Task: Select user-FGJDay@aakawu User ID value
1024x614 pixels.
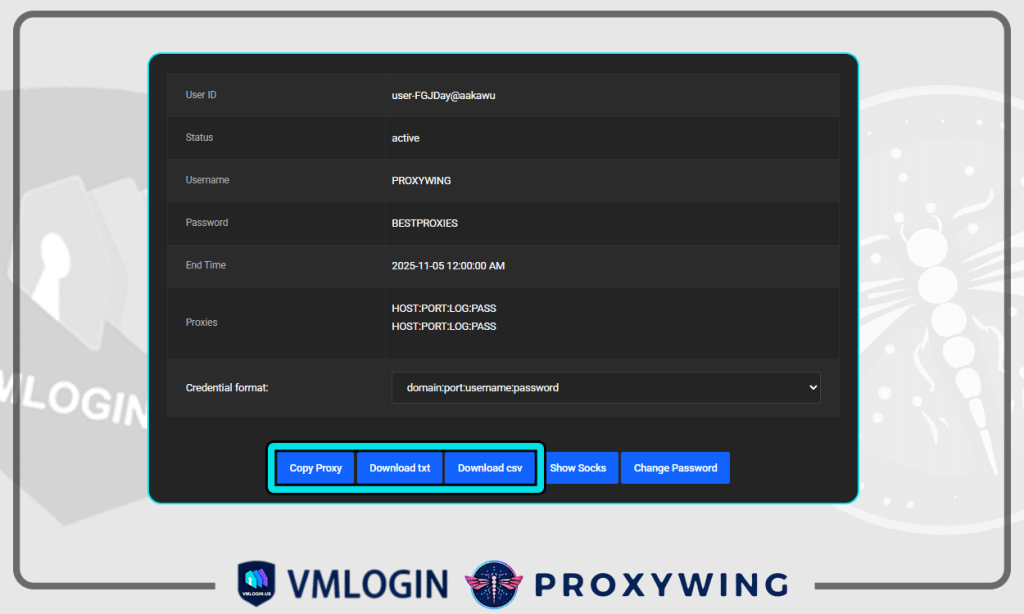Action: tap(443, 95)
